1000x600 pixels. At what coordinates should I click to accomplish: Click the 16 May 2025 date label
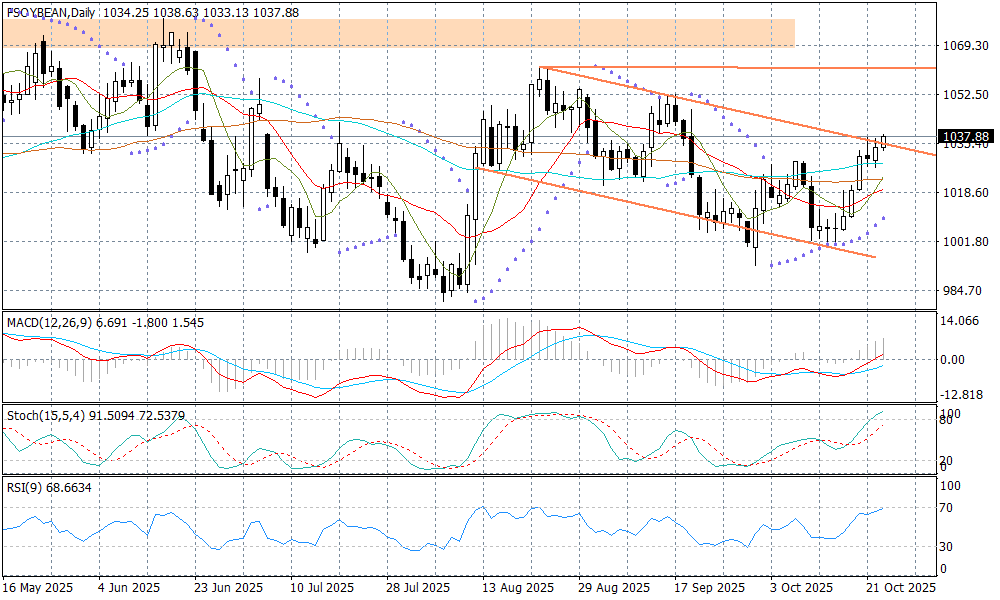click(39, 588)
